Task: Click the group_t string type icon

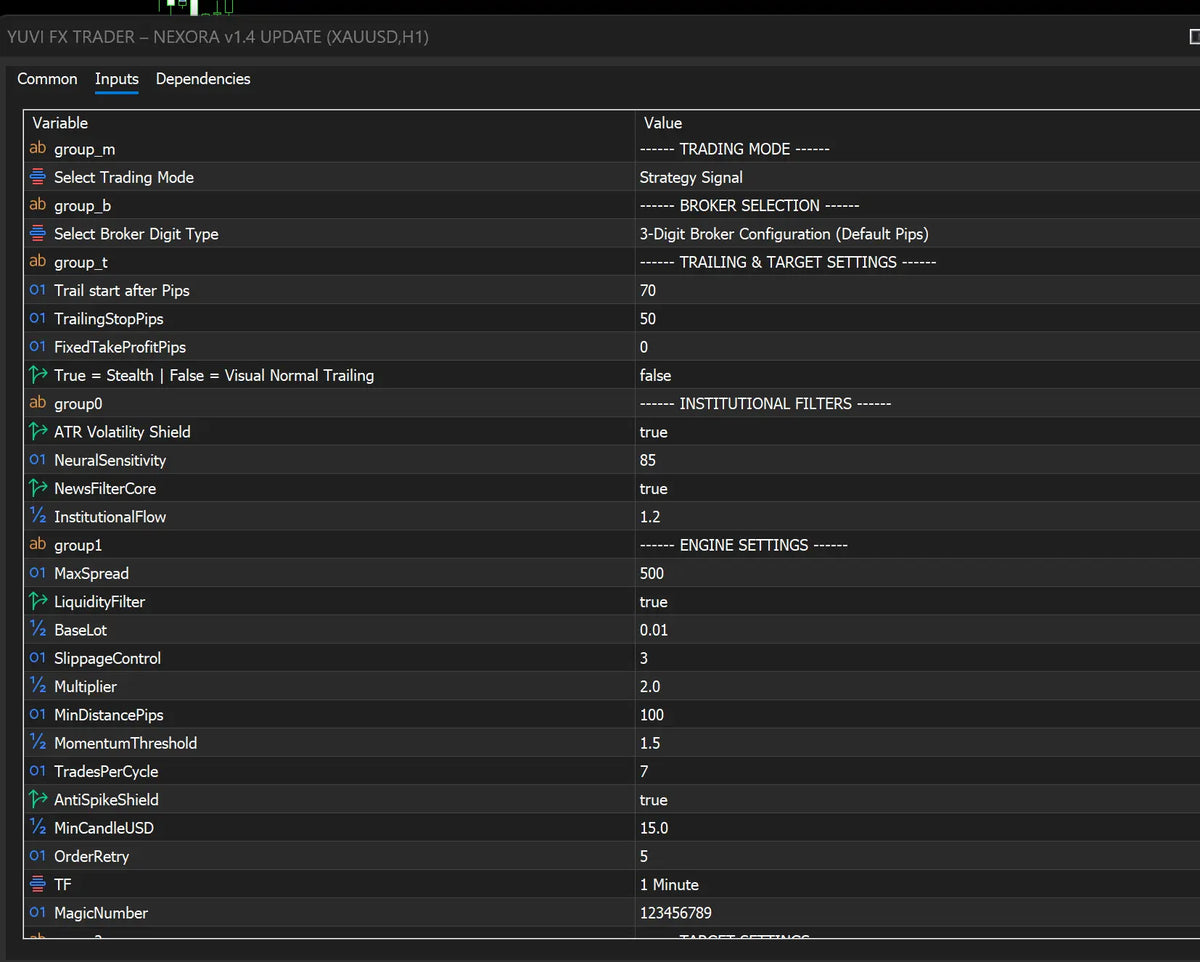Action: click(x=38, y=261)
